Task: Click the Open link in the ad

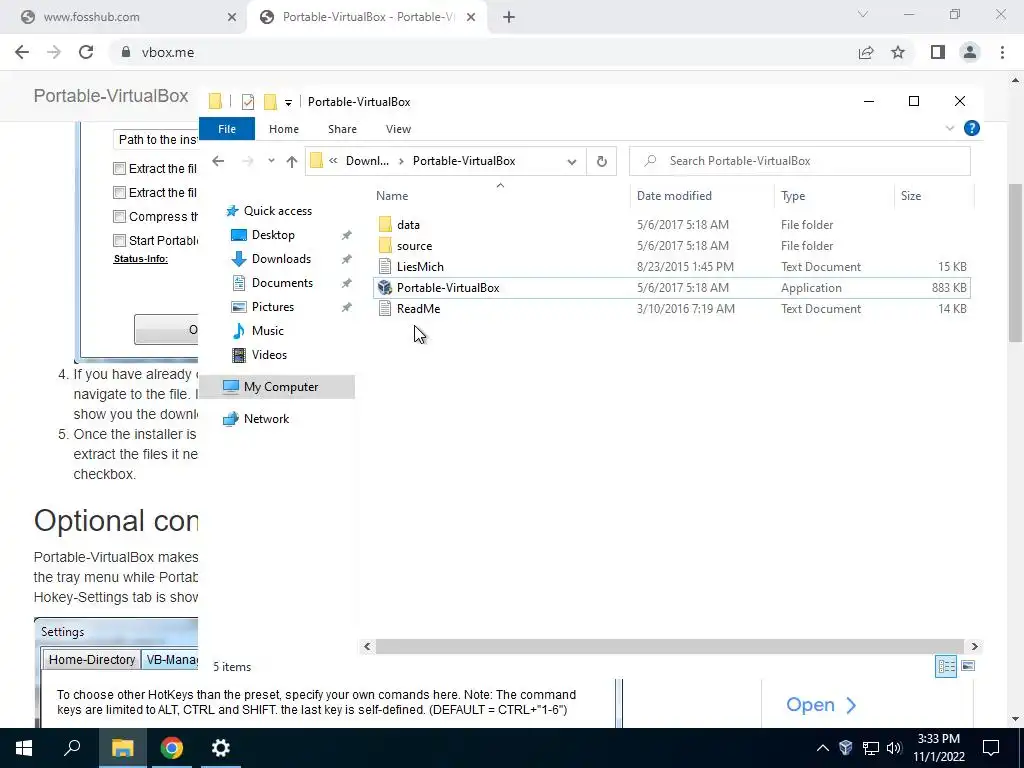Action: [x=821, y=705]
